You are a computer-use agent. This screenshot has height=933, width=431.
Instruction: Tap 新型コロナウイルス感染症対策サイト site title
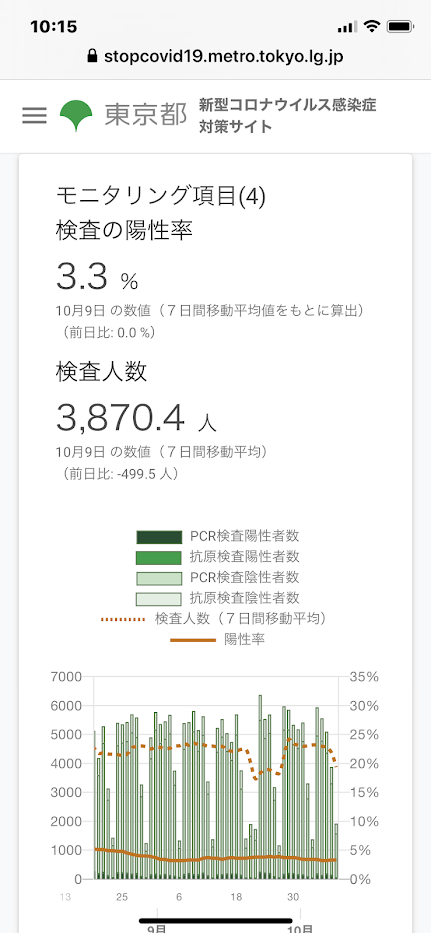pyautogui.click(x=288, y=115)
